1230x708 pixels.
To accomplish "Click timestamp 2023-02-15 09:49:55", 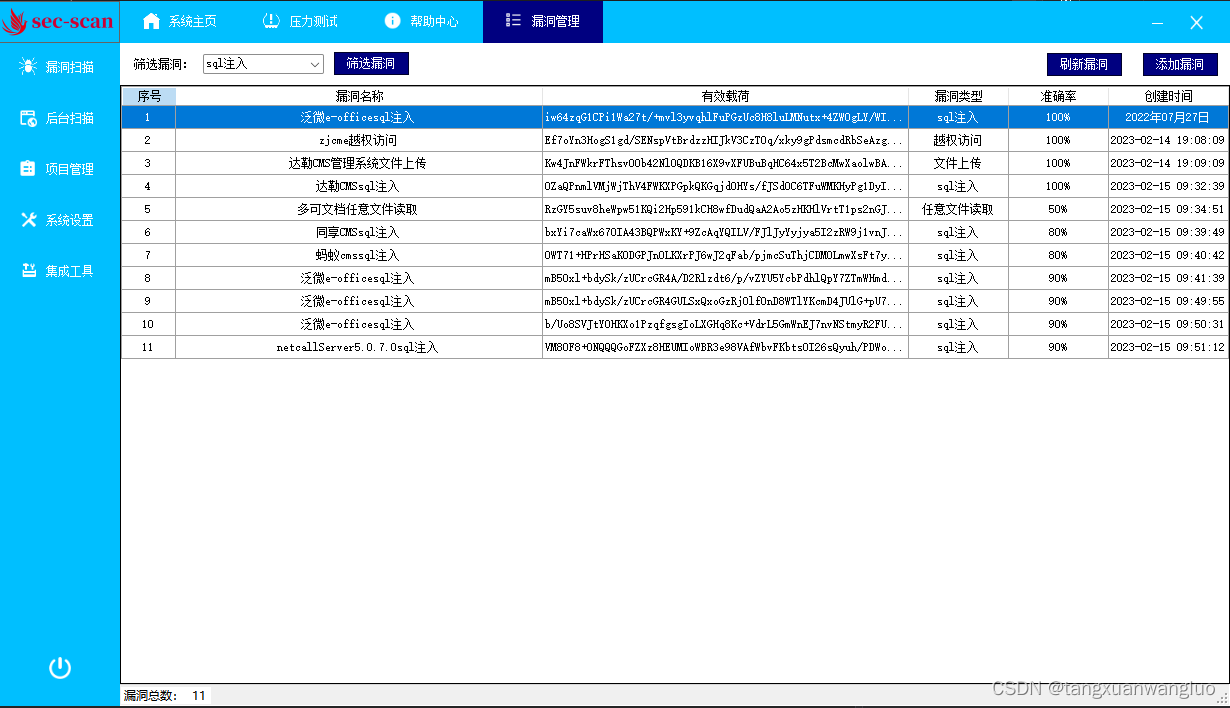I will click(1168, 301).
